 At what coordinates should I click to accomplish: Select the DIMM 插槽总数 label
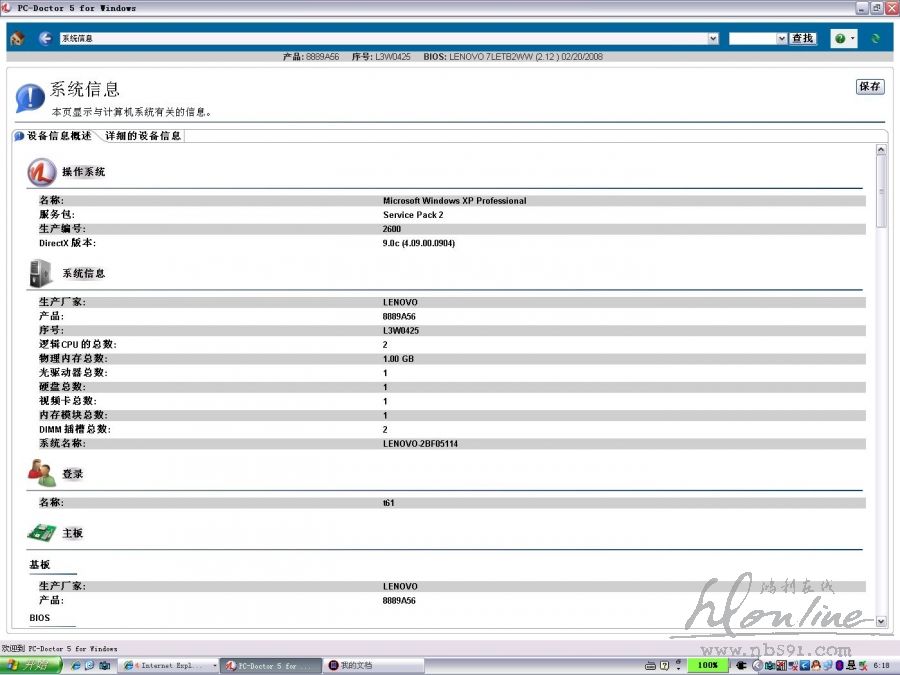75,429
